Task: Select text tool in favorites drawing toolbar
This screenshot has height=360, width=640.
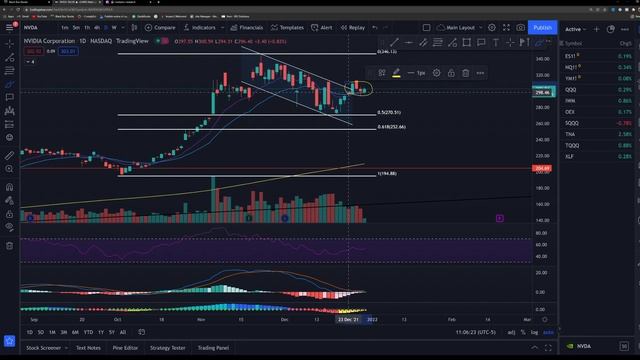Action: 496,42
